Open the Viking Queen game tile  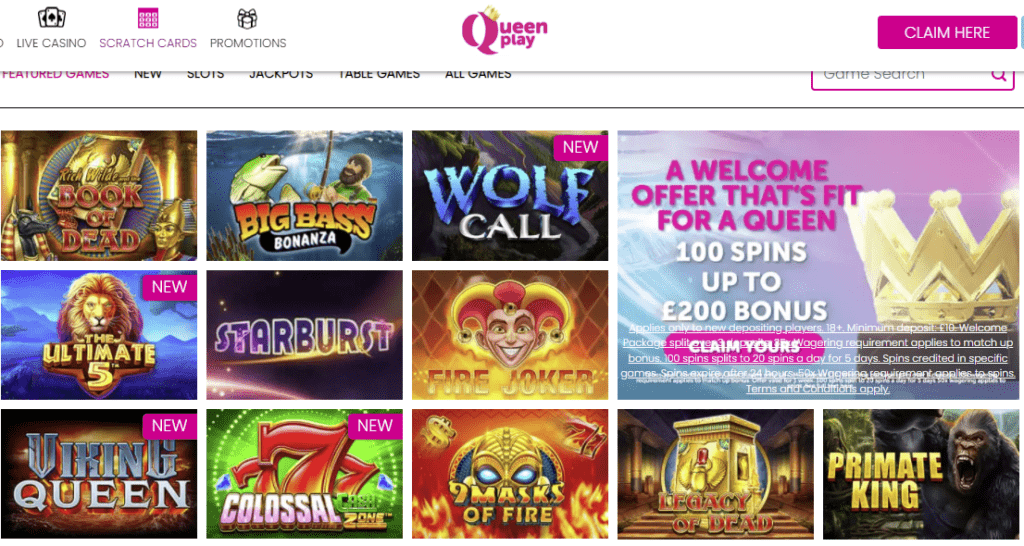pos(99,474)
